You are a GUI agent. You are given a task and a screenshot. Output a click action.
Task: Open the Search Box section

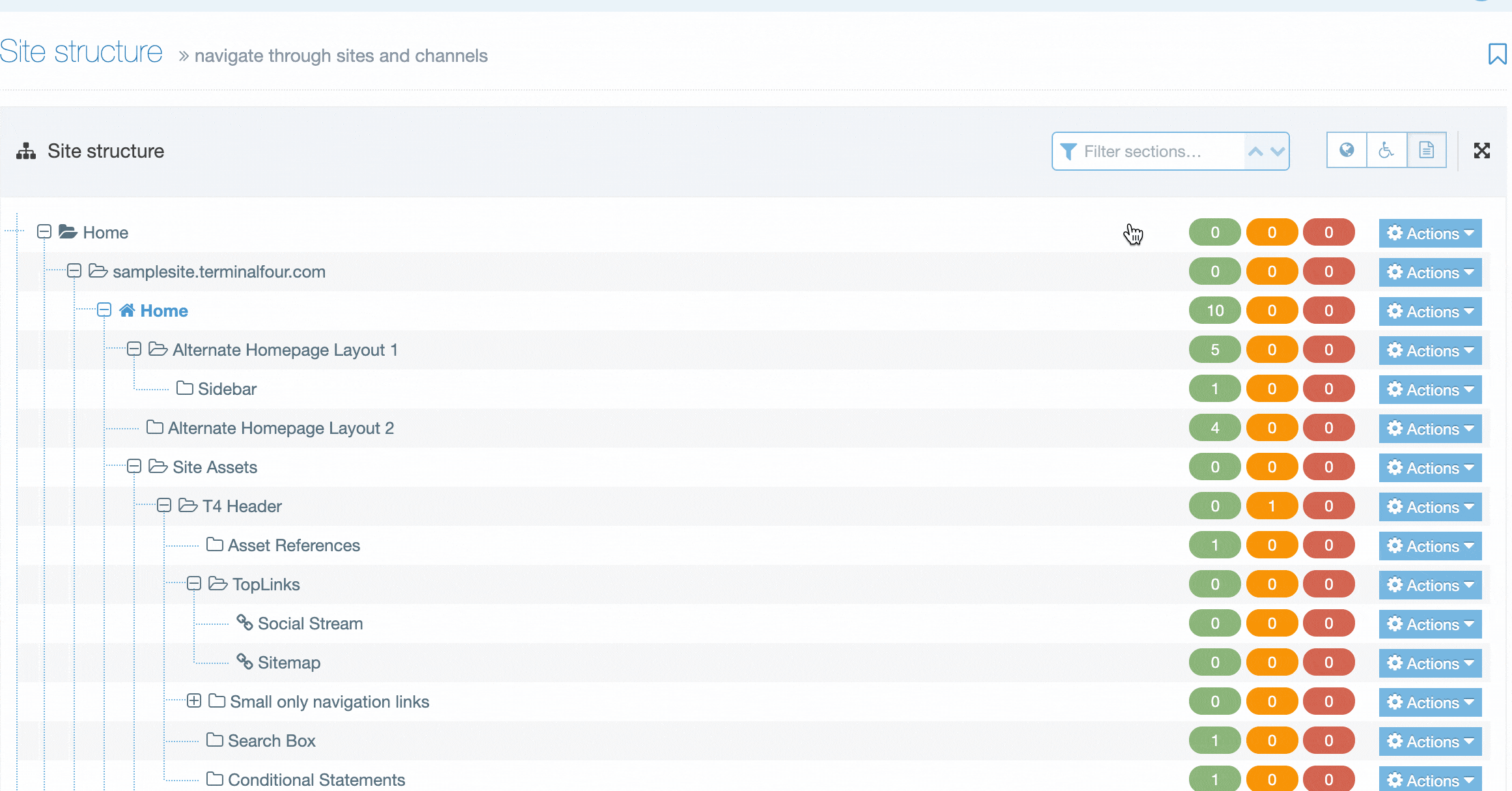pyautogui.click(x=272, y=741)
